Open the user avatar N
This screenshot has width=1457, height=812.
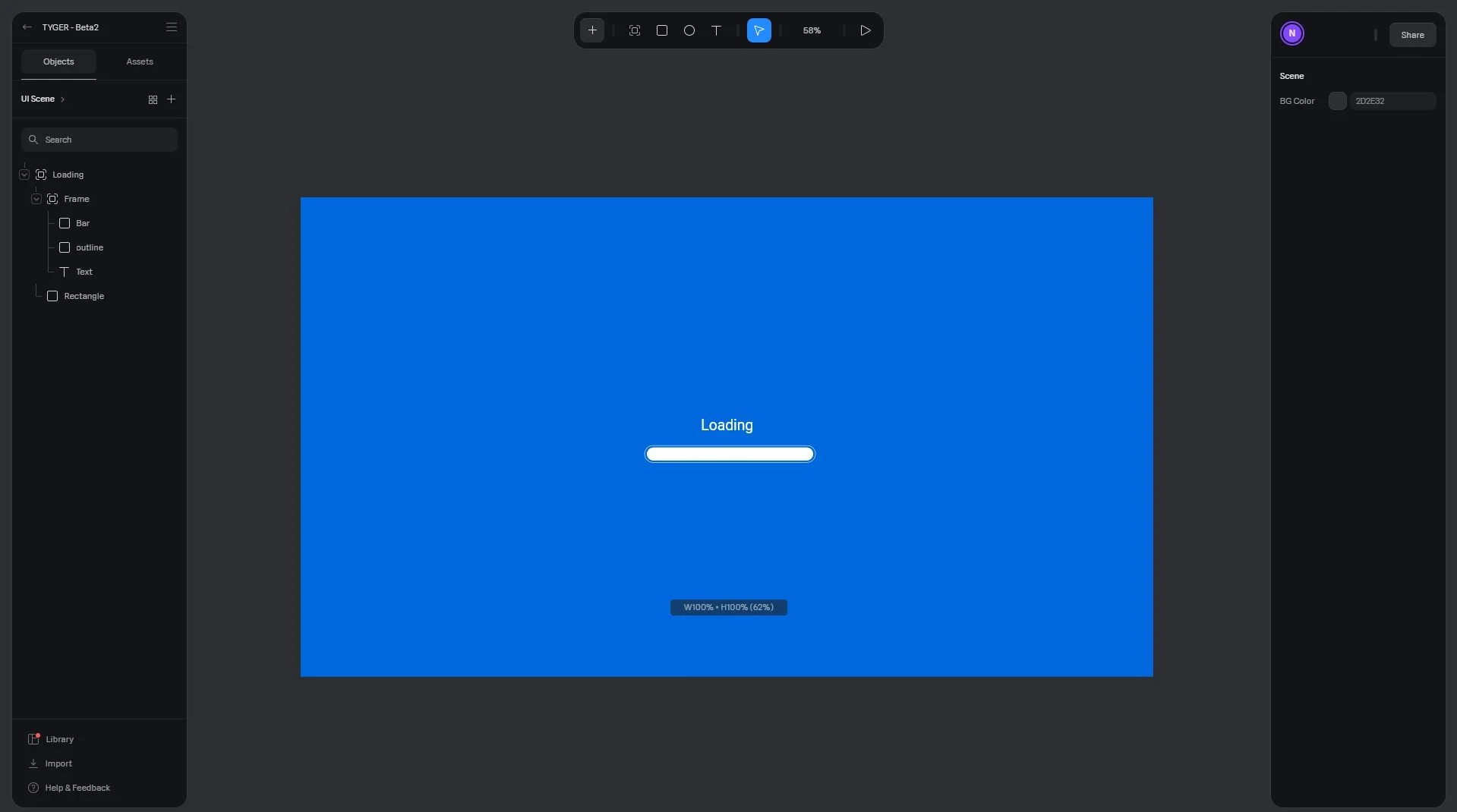pos(1291,33)
